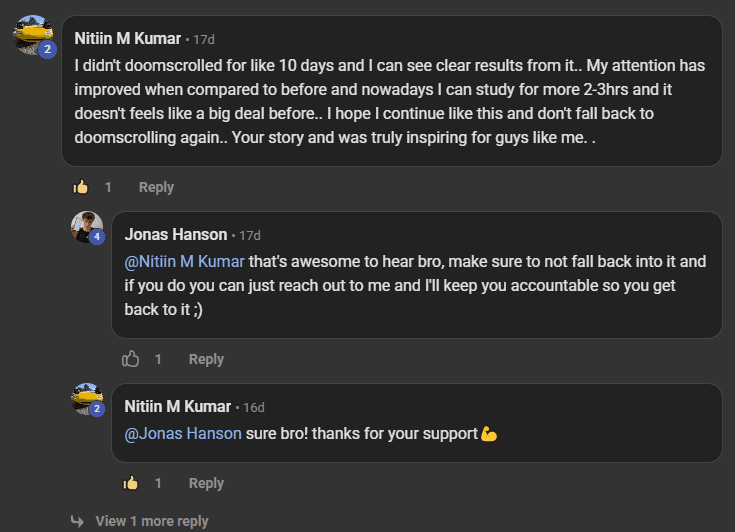Reply to Jonas Hanson's comment

pyautogui.click(x=206, y=359)
